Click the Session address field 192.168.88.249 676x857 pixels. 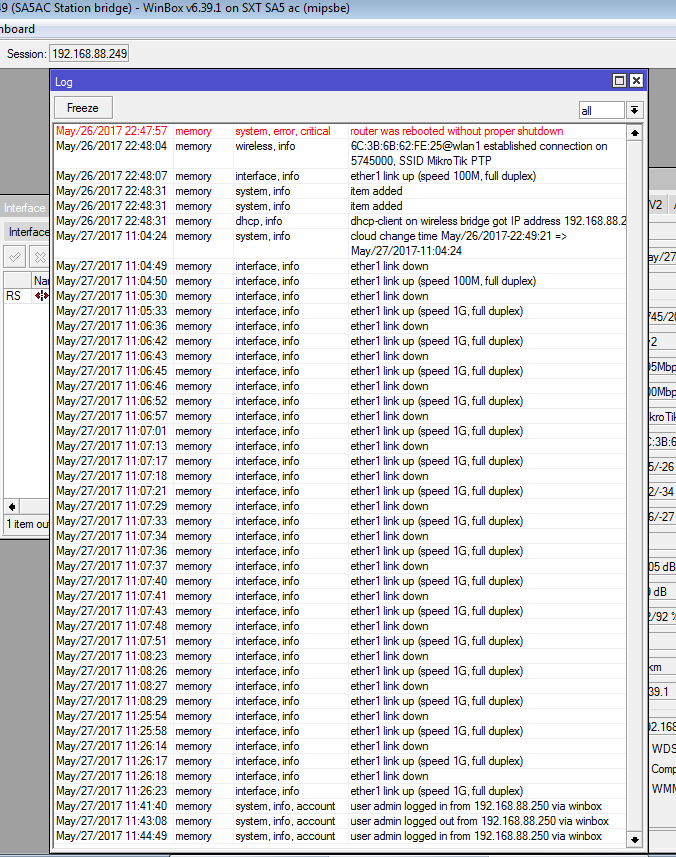89,54
